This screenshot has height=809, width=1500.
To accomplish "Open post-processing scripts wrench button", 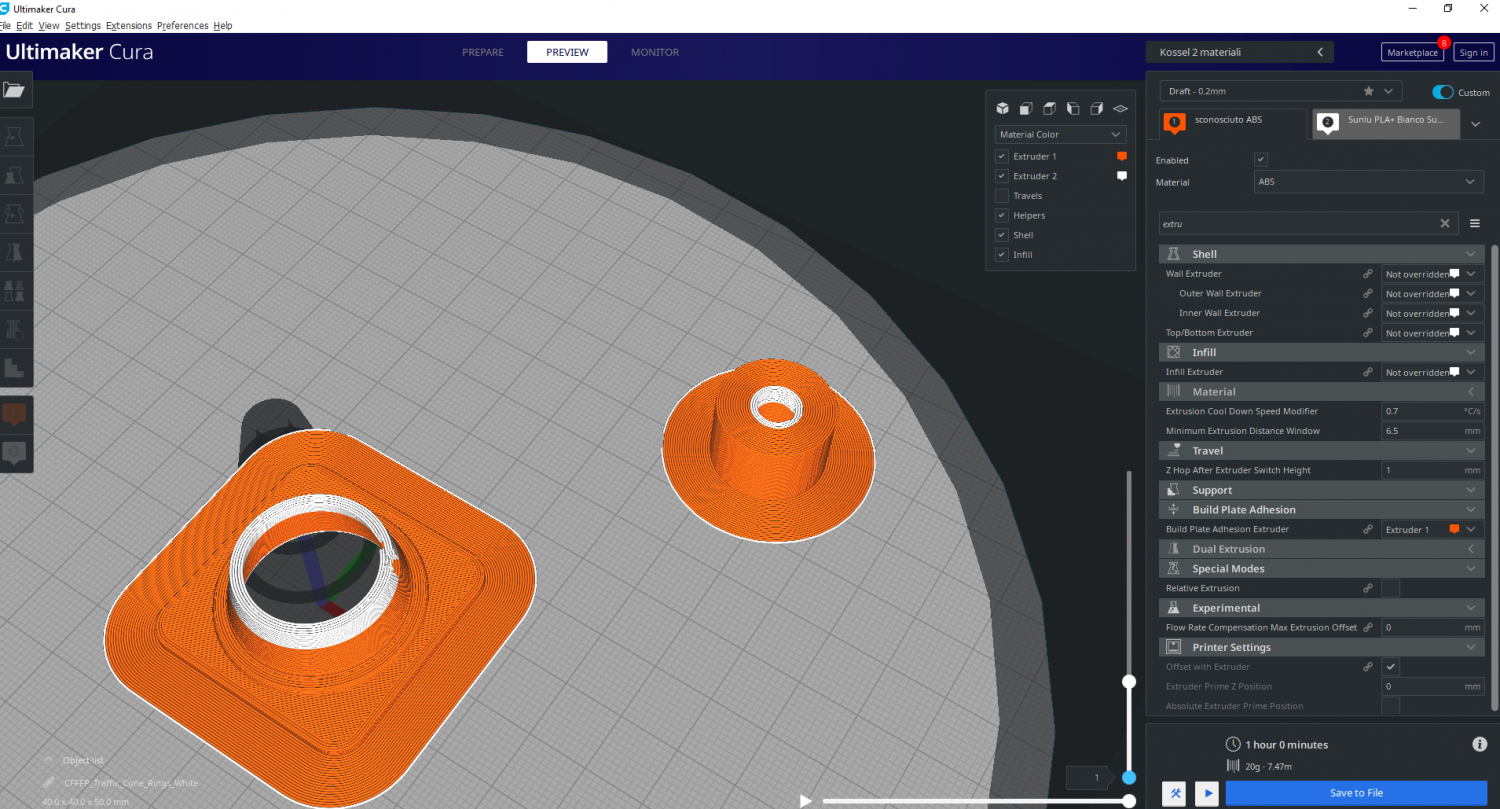I will coord(1175,793).
